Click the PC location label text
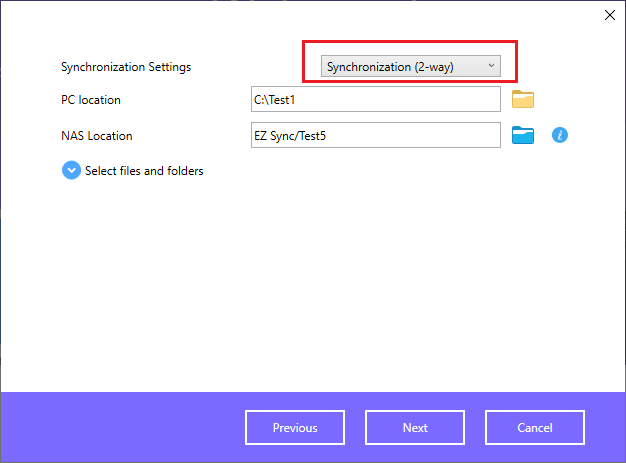Viewport: 626px width, 463px height. point(91,100)
